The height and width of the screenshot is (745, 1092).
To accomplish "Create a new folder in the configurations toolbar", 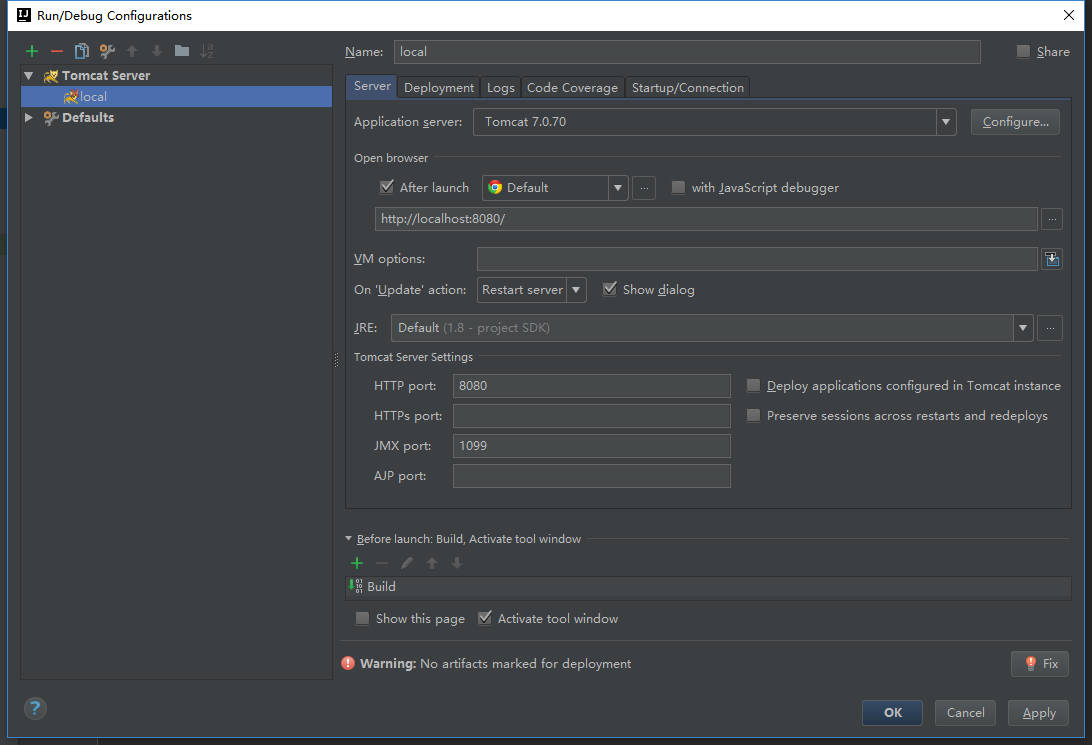I will (182, 51).
